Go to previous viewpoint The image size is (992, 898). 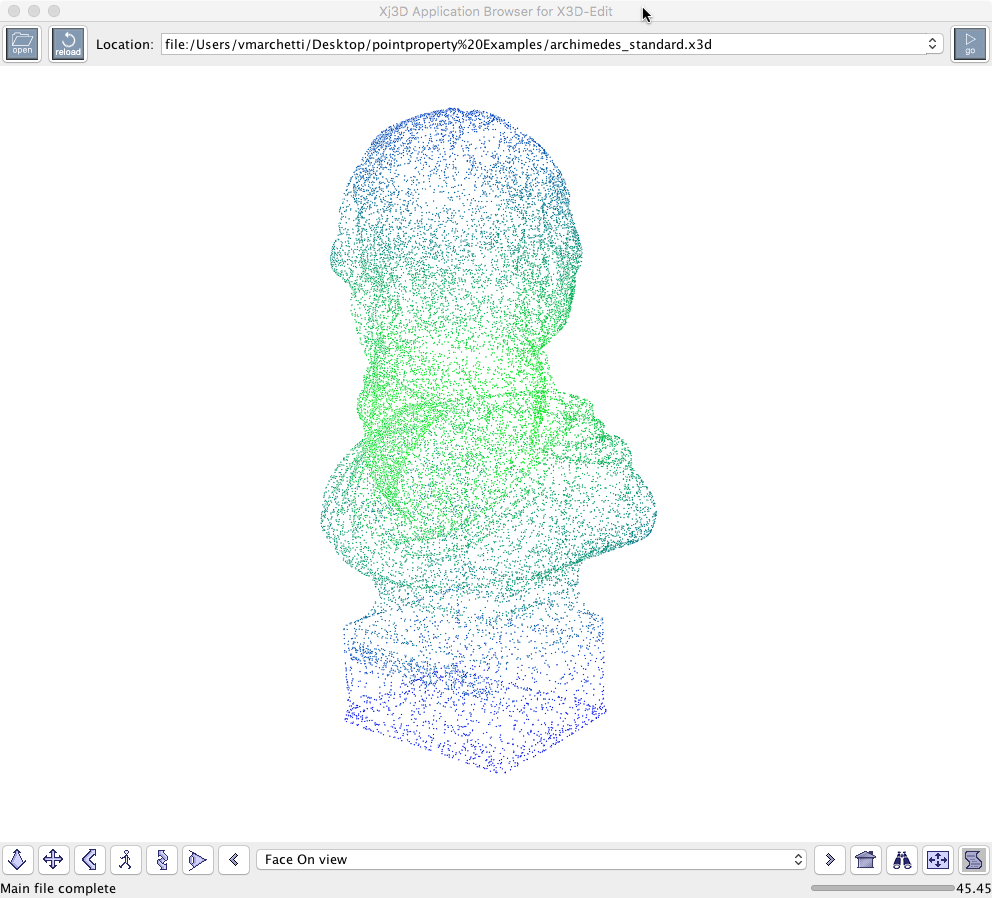[234, 859]
